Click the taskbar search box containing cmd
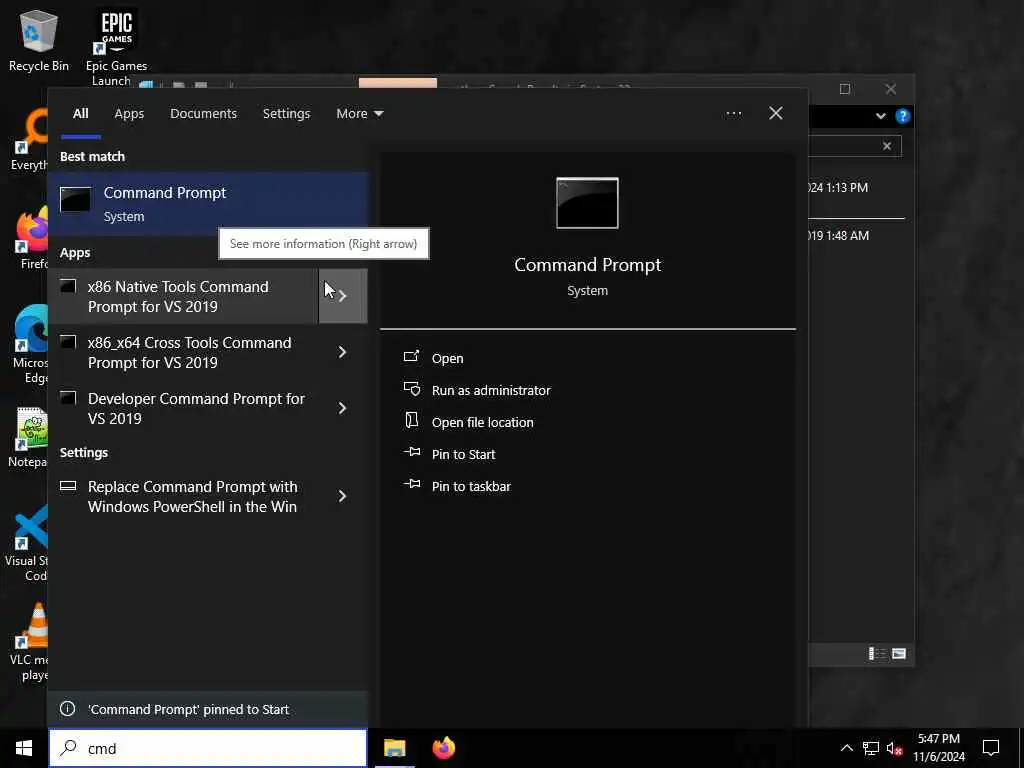The width and height of the screenshot is (1024, 768). pyautogui.click(x=208, y=748)
